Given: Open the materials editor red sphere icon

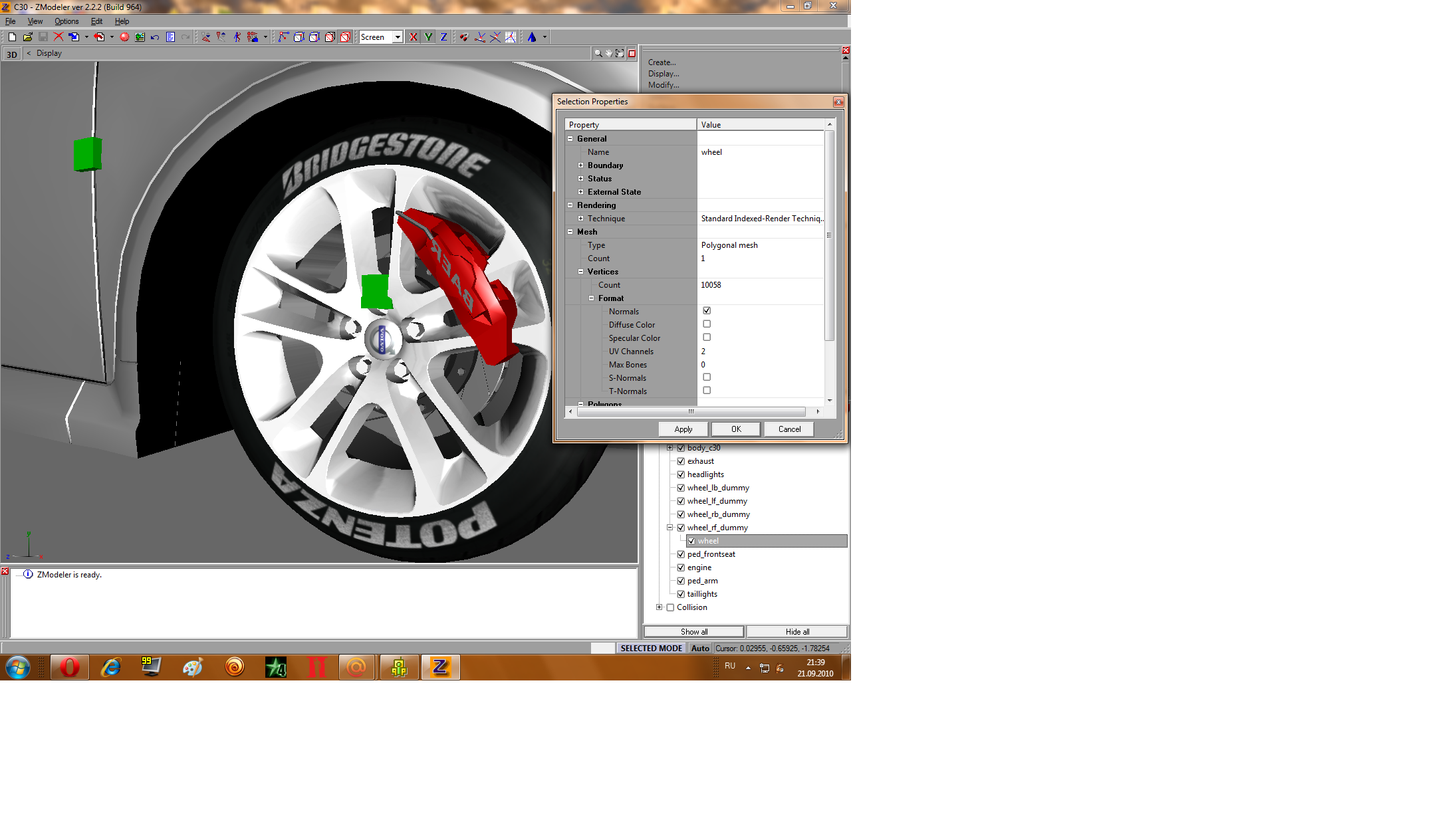Looking at the screenshot, I should click(x=124, y=37).
